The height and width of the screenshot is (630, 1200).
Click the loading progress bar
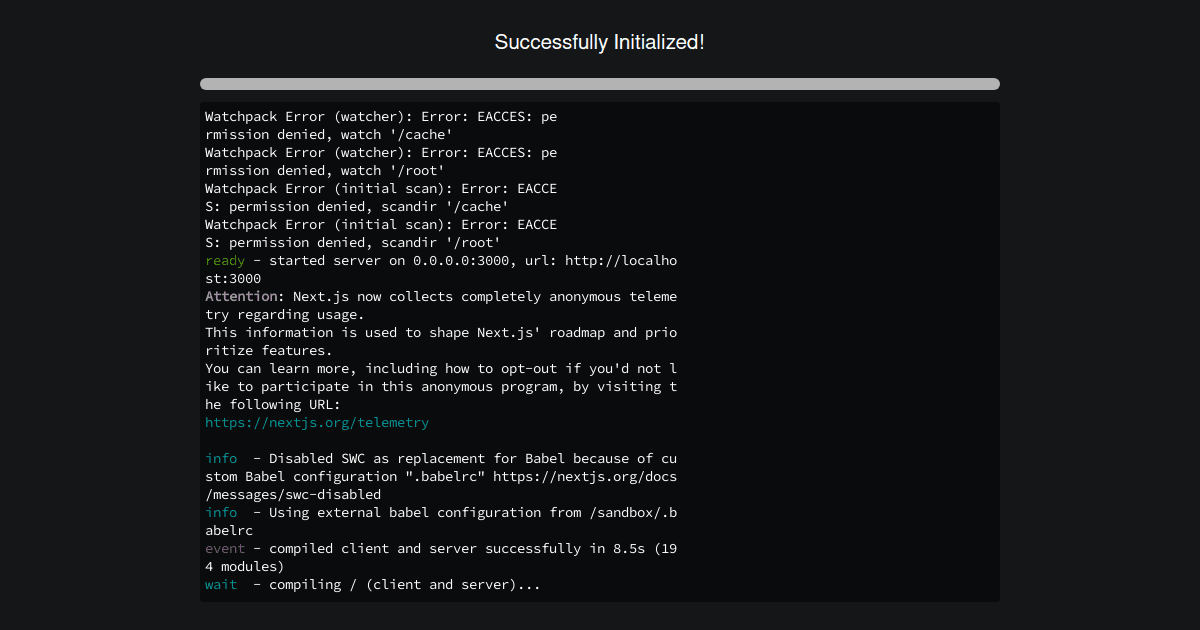tap(599, 84)
